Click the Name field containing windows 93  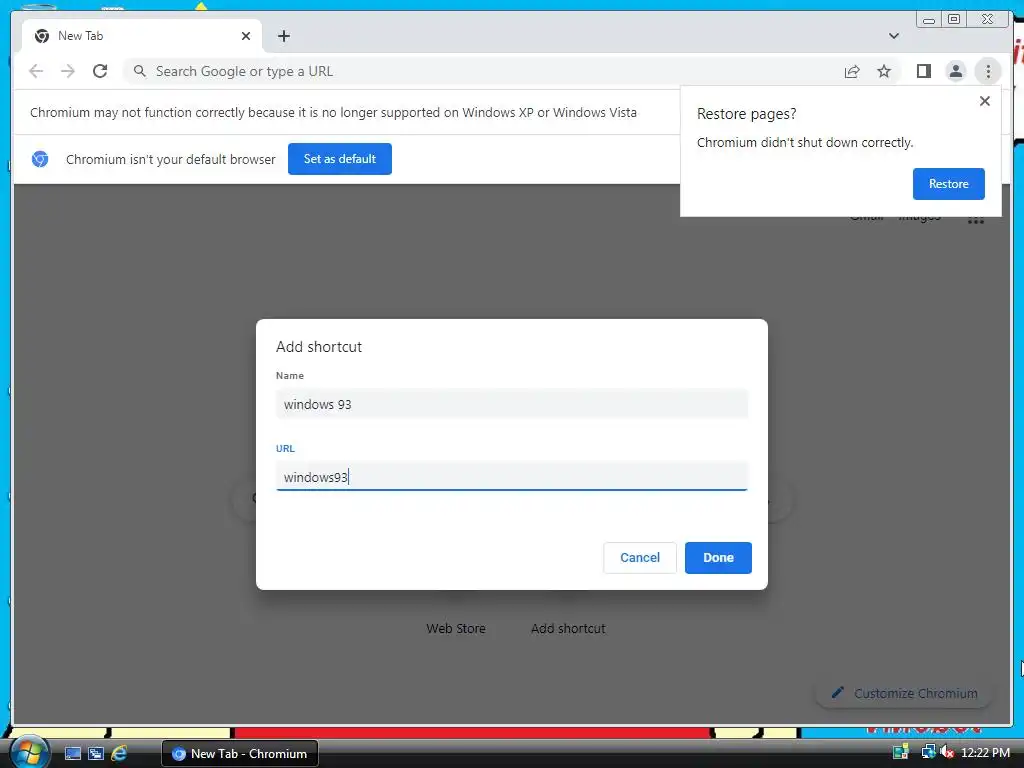coord(511,404)
